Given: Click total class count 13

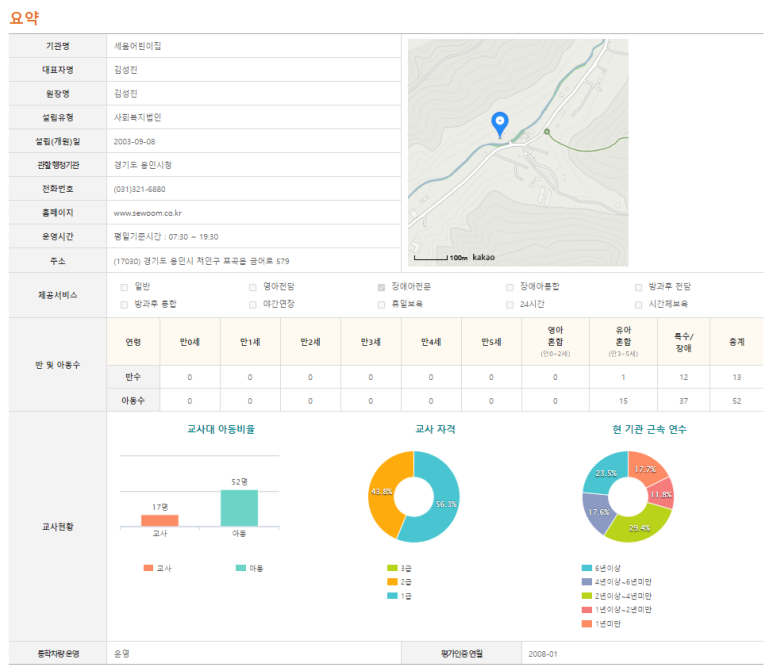Looking at the screenshot, I should click(x=737, y=377).
